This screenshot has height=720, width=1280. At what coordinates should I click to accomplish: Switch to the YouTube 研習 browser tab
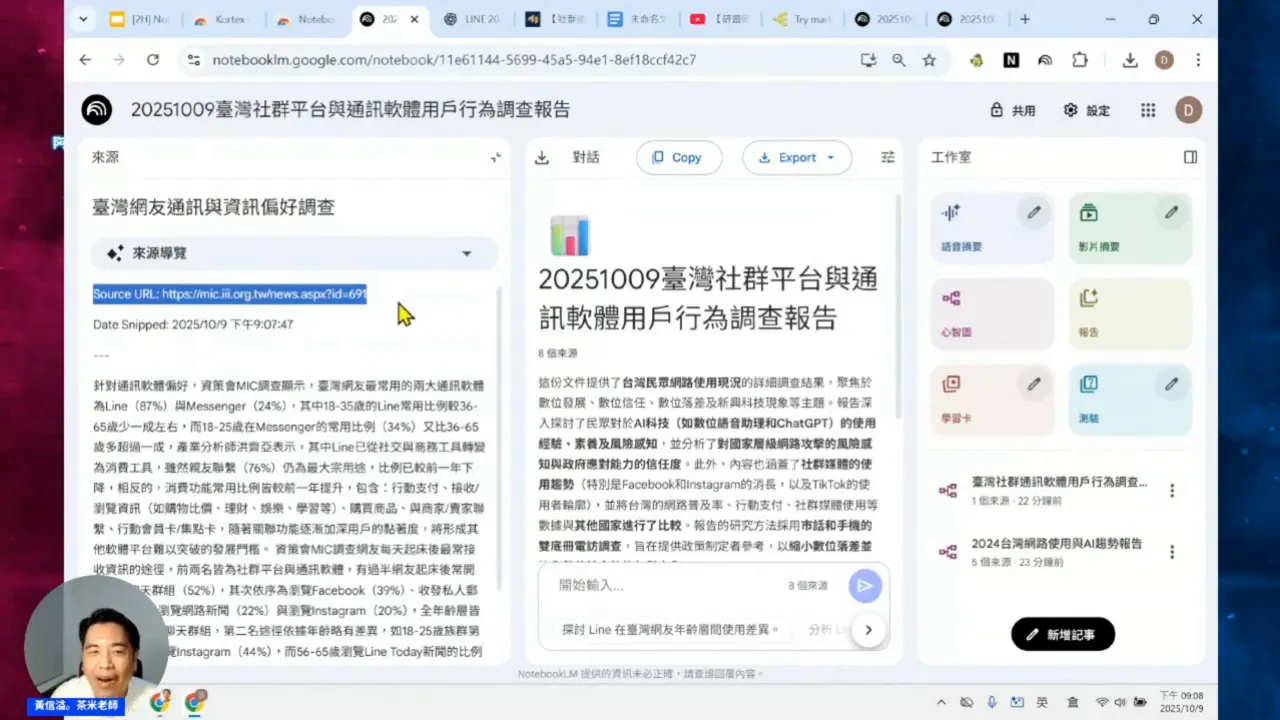pyautogui.click(x=722, y=19)
